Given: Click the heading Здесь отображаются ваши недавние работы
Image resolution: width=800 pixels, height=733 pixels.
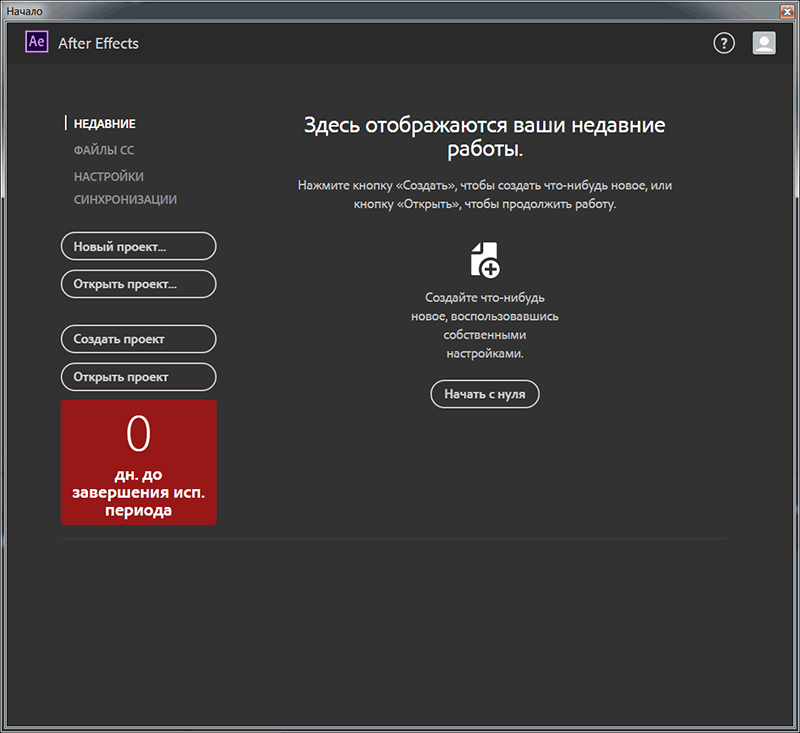Looking at the screenshot, I should pyautogui.click(x=485, y=137).
